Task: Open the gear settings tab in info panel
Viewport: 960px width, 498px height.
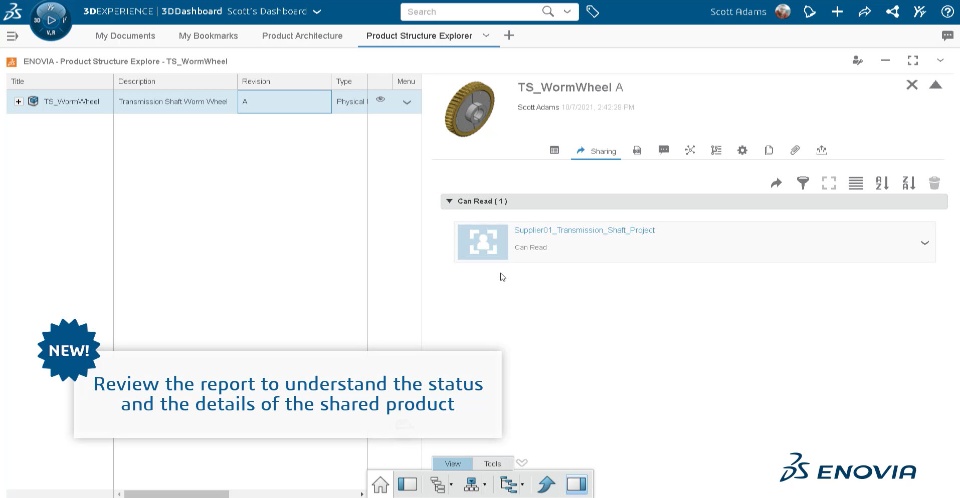Action: tap(742, 150)
